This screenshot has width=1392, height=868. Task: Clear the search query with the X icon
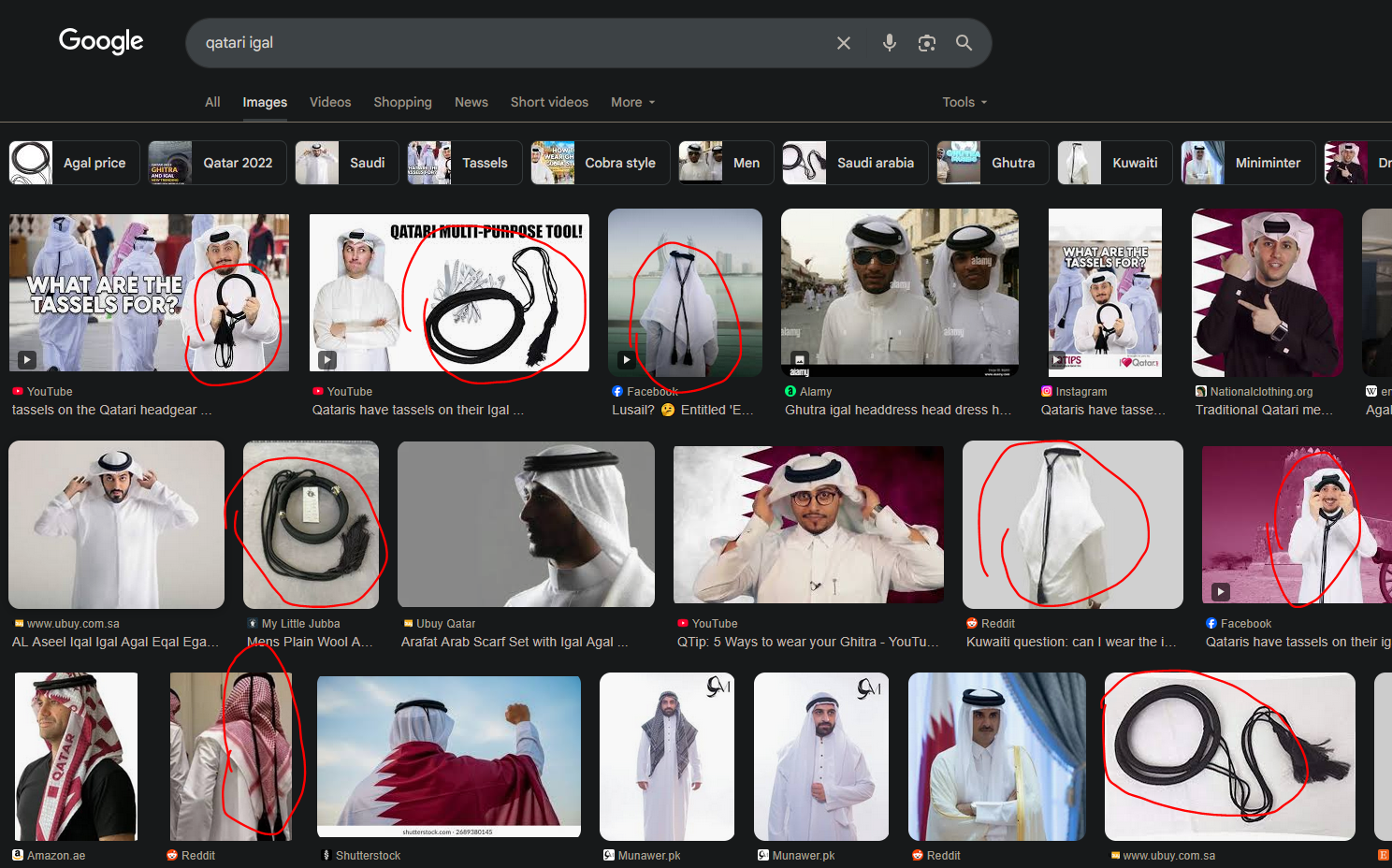click(844, 43)
